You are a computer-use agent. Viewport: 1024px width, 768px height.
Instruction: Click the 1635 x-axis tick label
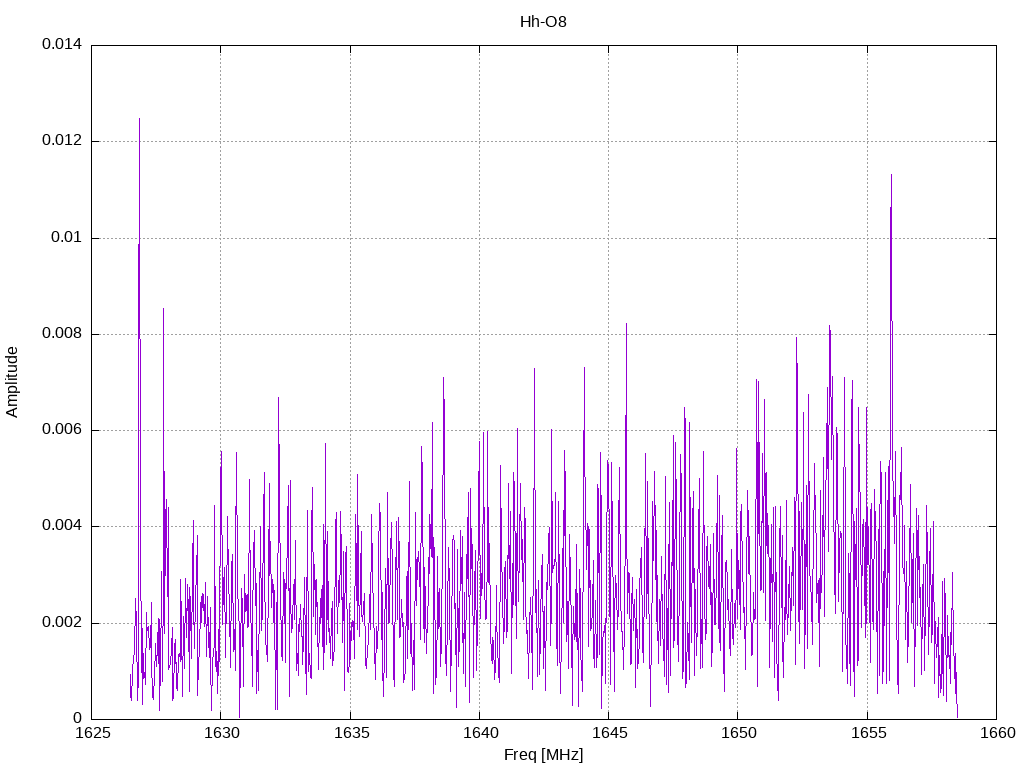coord(350,734)
